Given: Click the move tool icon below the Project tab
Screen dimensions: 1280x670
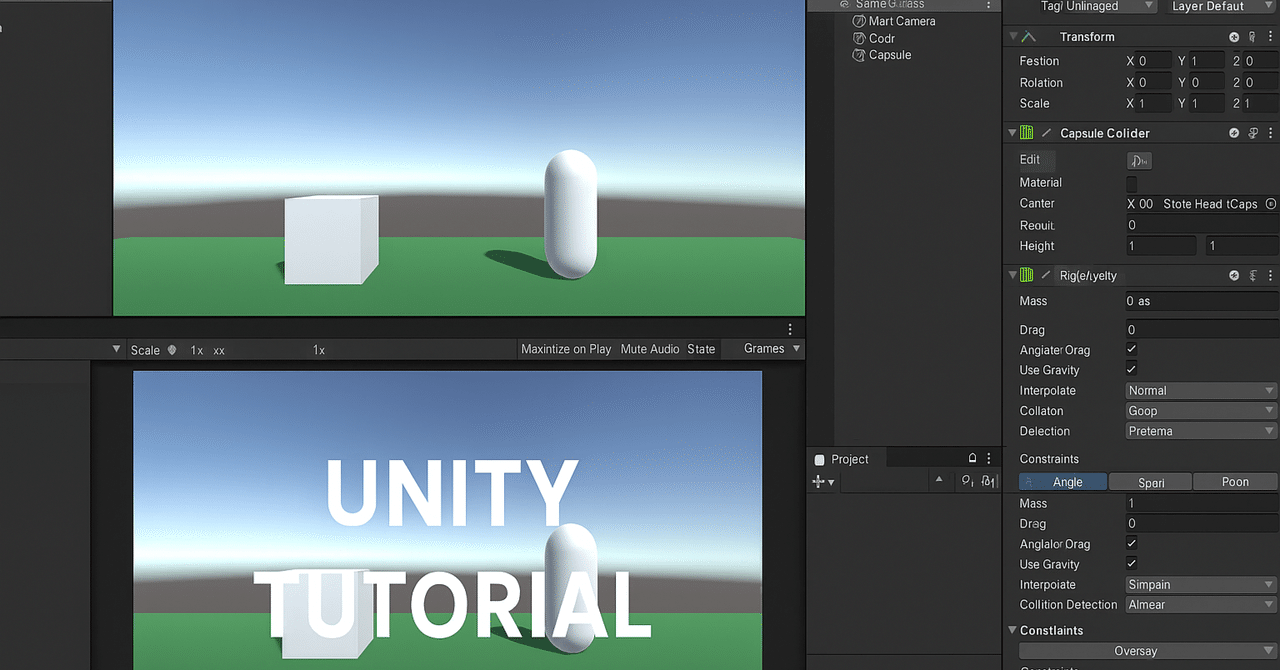Looking at the screenshot, I should [819, 481].
